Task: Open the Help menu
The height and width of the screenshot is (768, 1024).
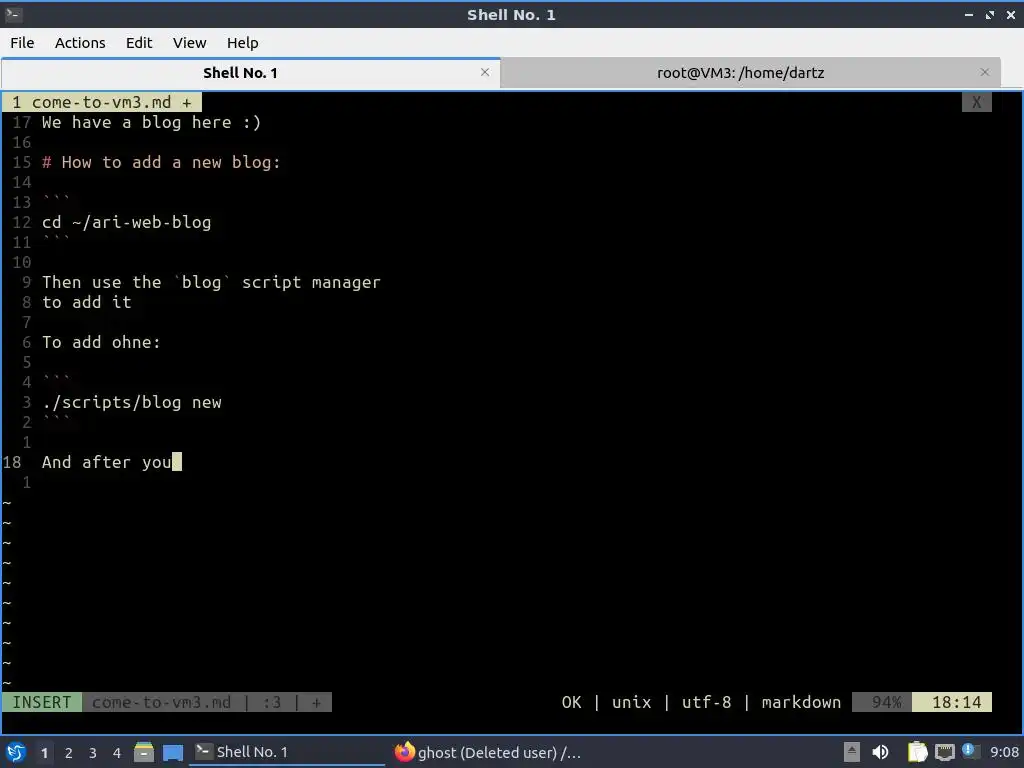Action: coord(242,42)
